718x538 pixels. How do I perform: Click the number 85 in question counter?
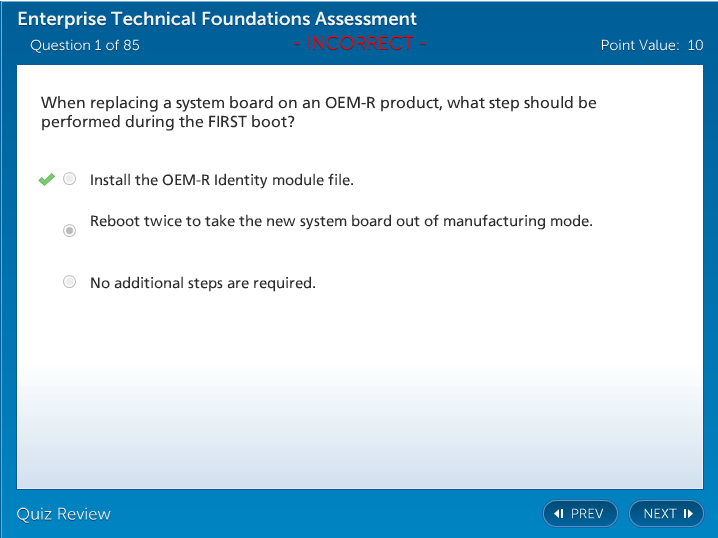(131, 45)
